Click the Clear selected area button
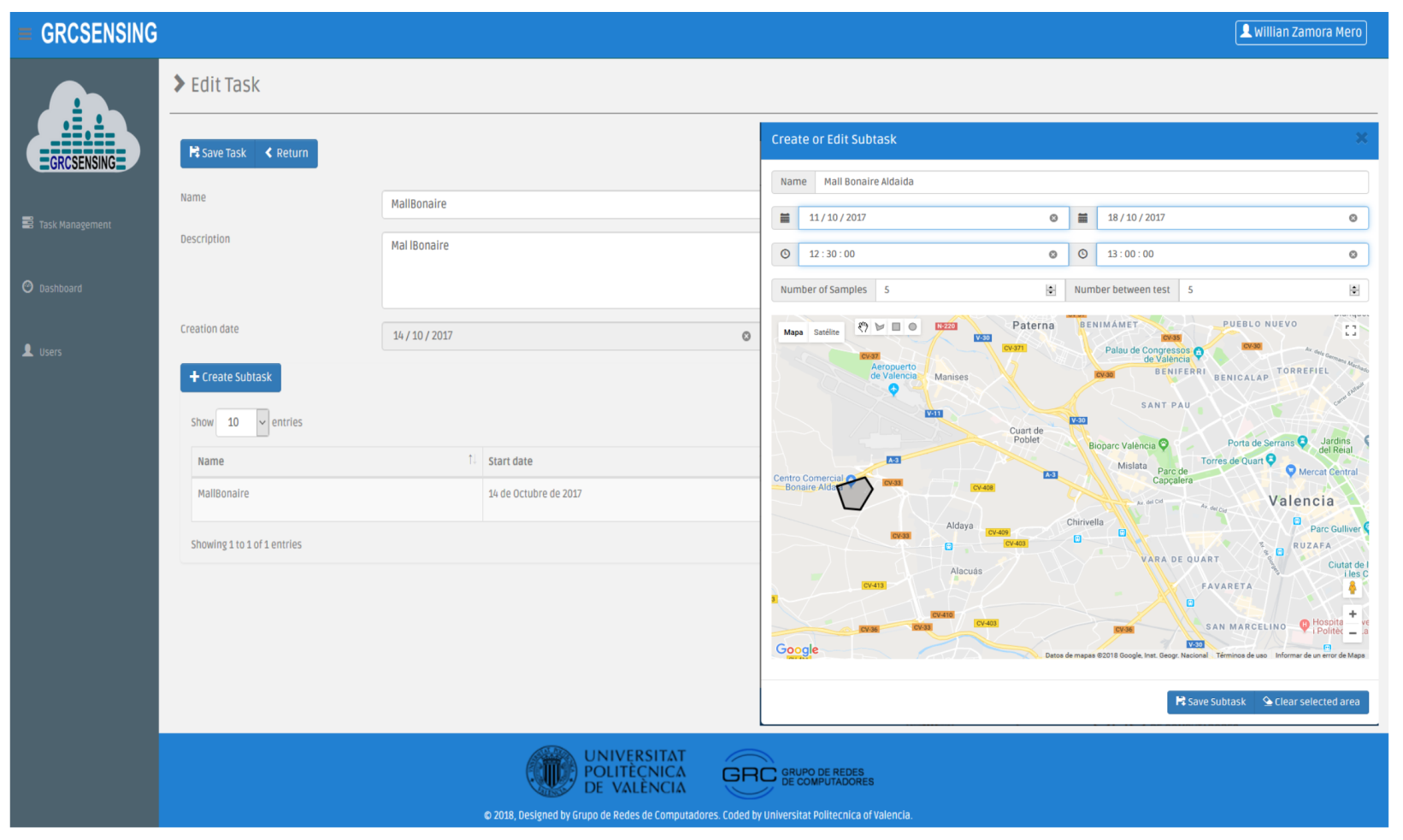The image size is (1403, 840). [x=1312, y=702]
